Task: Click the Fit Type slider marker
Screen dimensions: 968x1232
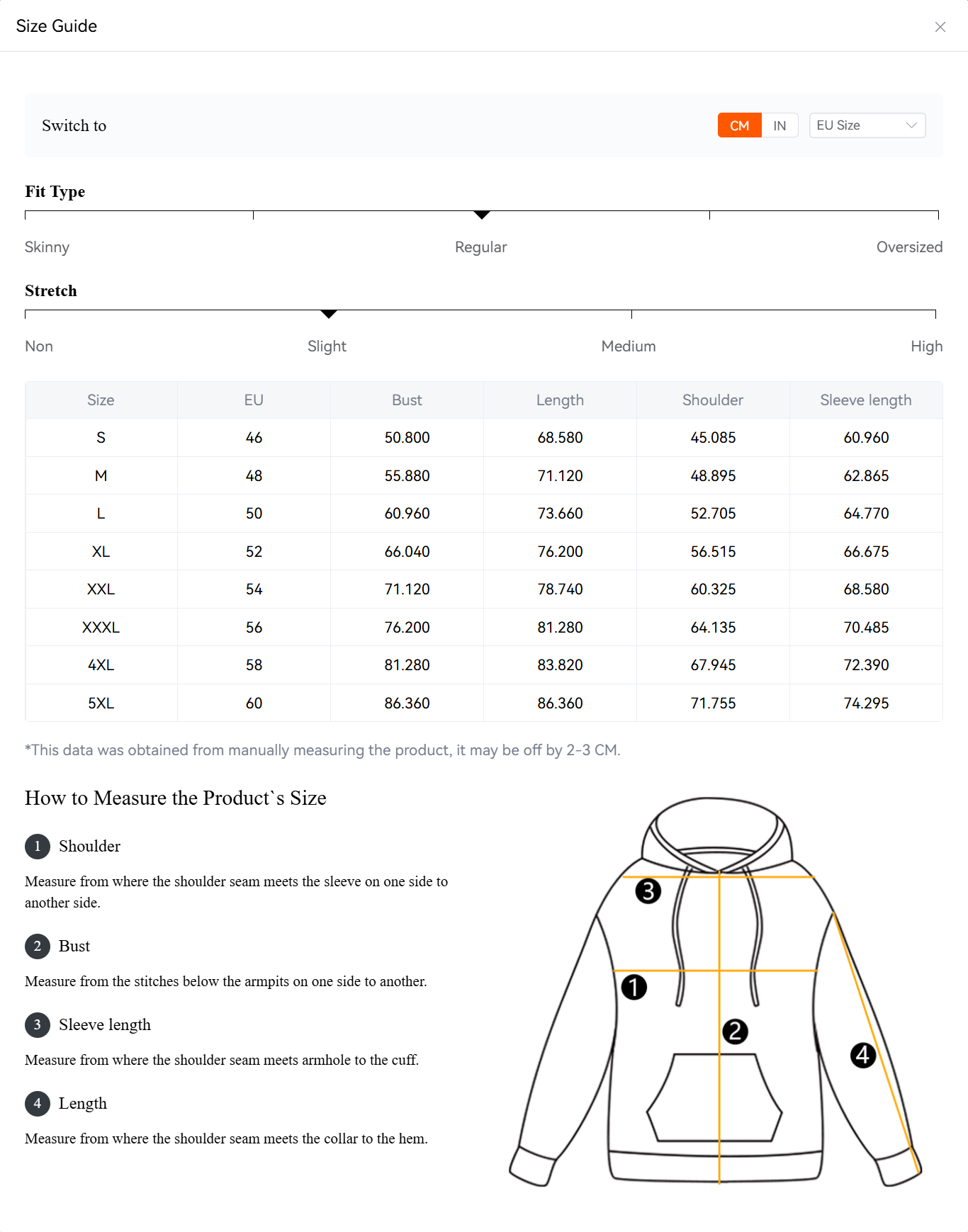Action: tap(482, 214)
